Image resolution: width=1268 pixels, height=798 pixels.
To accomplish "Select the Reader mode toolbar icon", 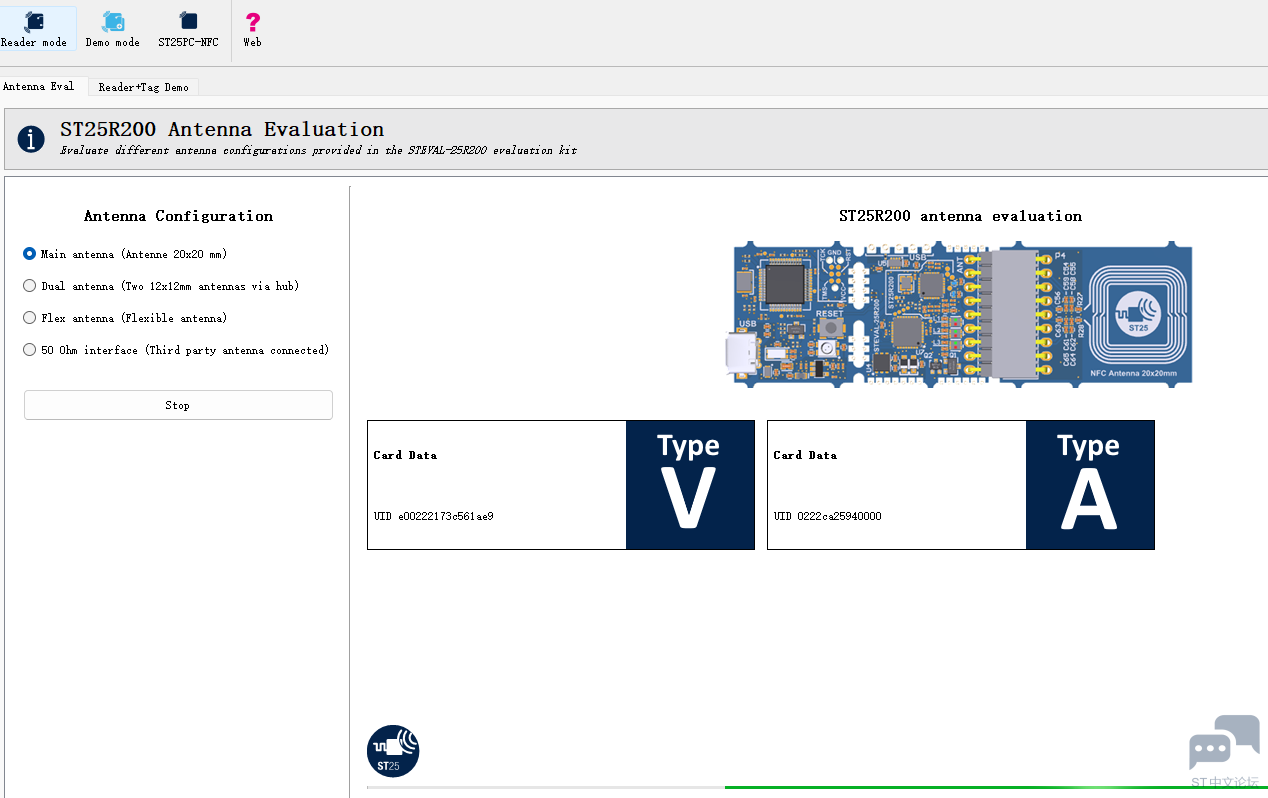I will 34,22.
